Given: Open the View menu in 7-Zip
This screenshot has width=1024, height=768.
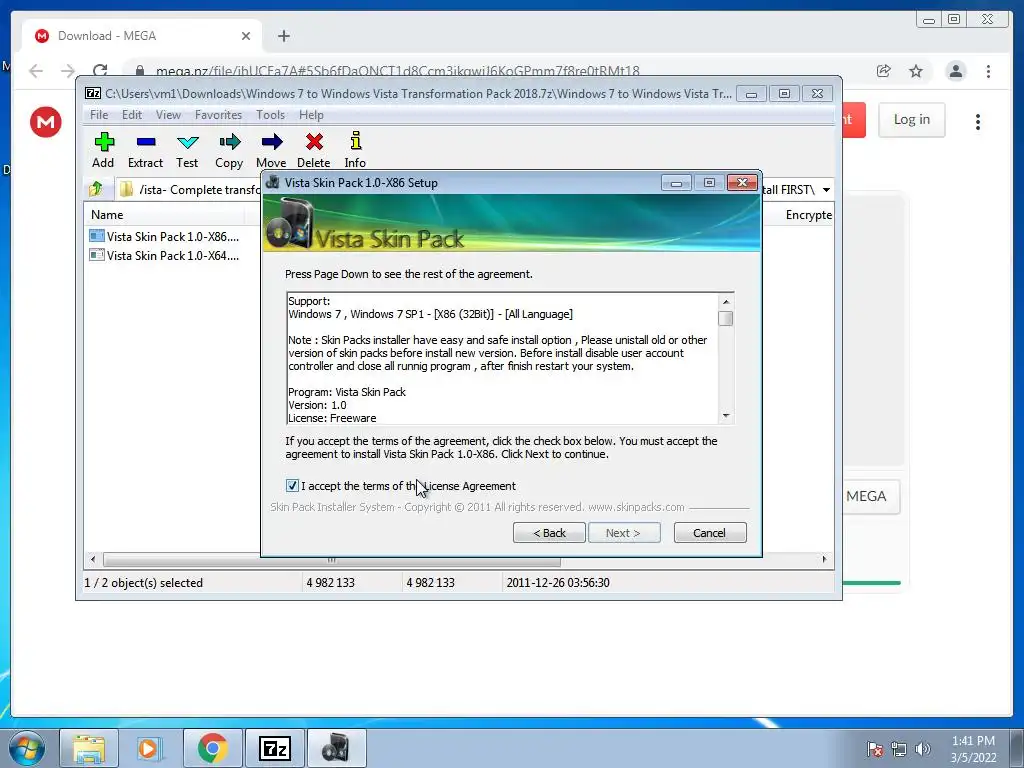Looking at the screenshot, I should click(x=168, y=114).
